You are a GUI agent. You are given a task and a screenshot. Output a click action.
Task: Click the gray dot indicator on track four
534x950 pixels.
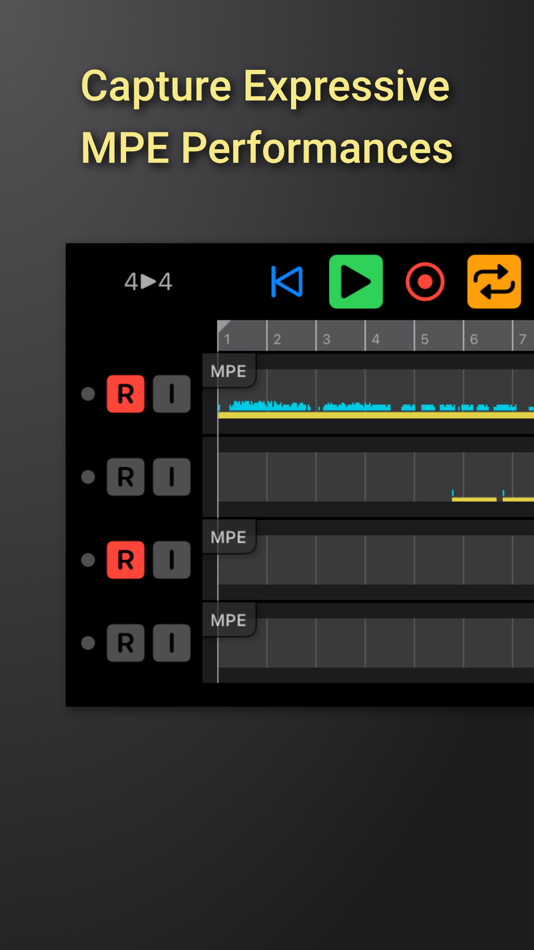tap(88, 643)
